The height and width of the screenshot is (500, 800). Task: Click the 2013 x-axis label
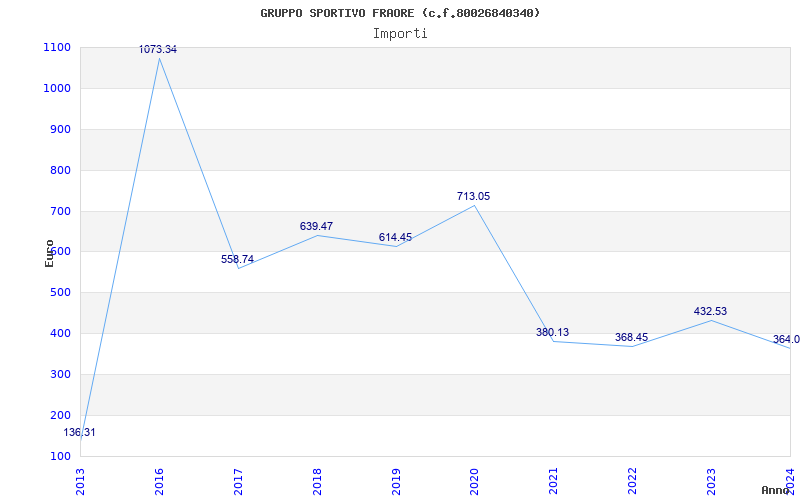80,481
